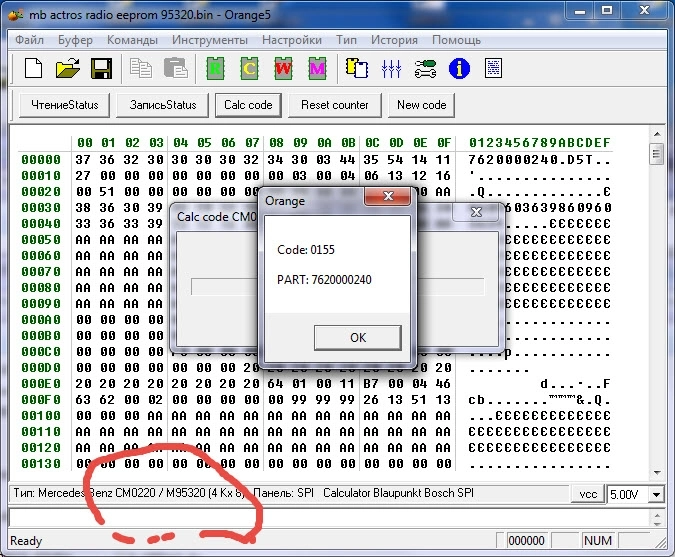Click the Calc code button

248,105
